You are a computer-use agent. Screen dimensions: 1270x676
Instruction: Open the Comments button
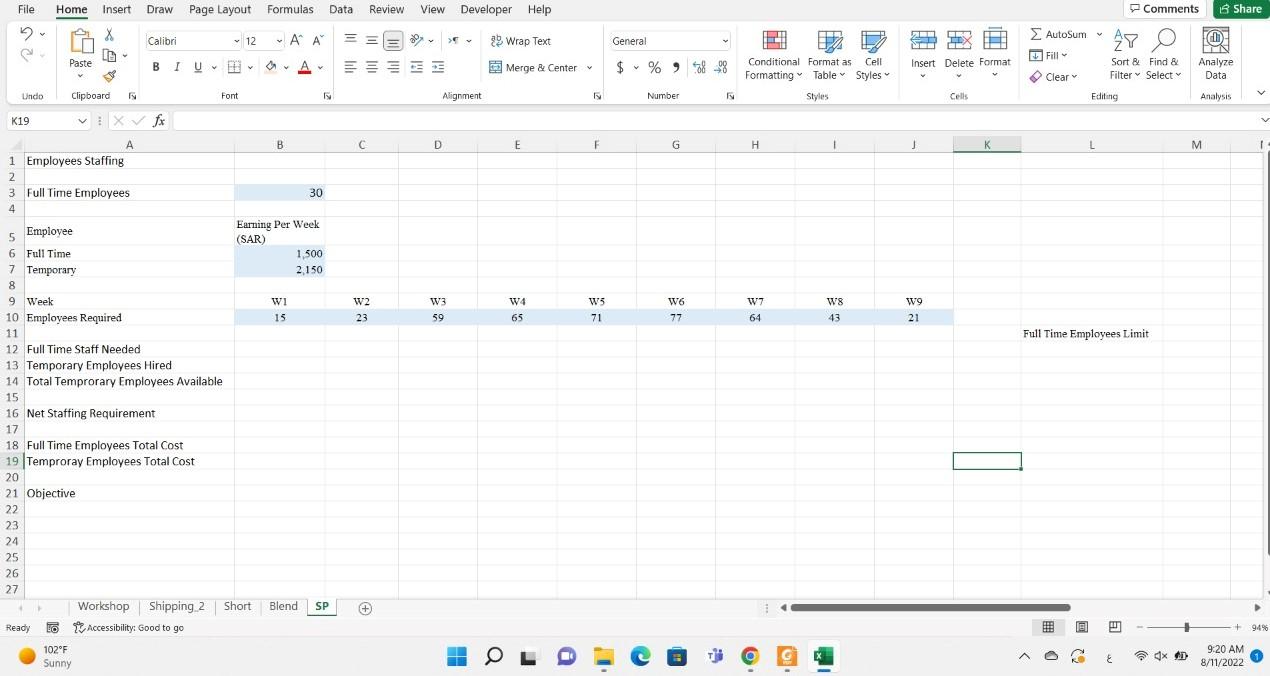(x=1163, y=9)
